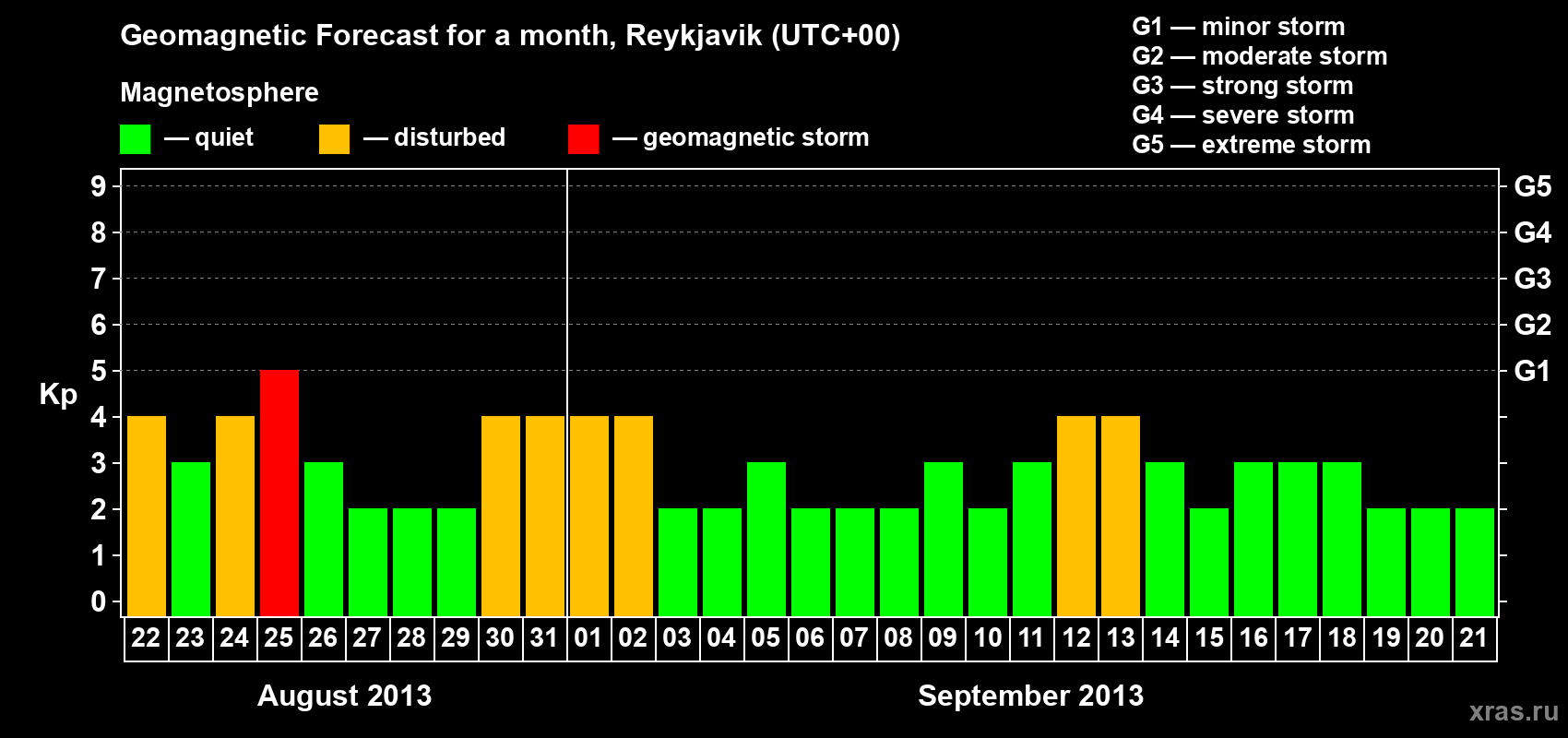Click the date label 19
The image size is (1568, 738).
[1385, 637]
